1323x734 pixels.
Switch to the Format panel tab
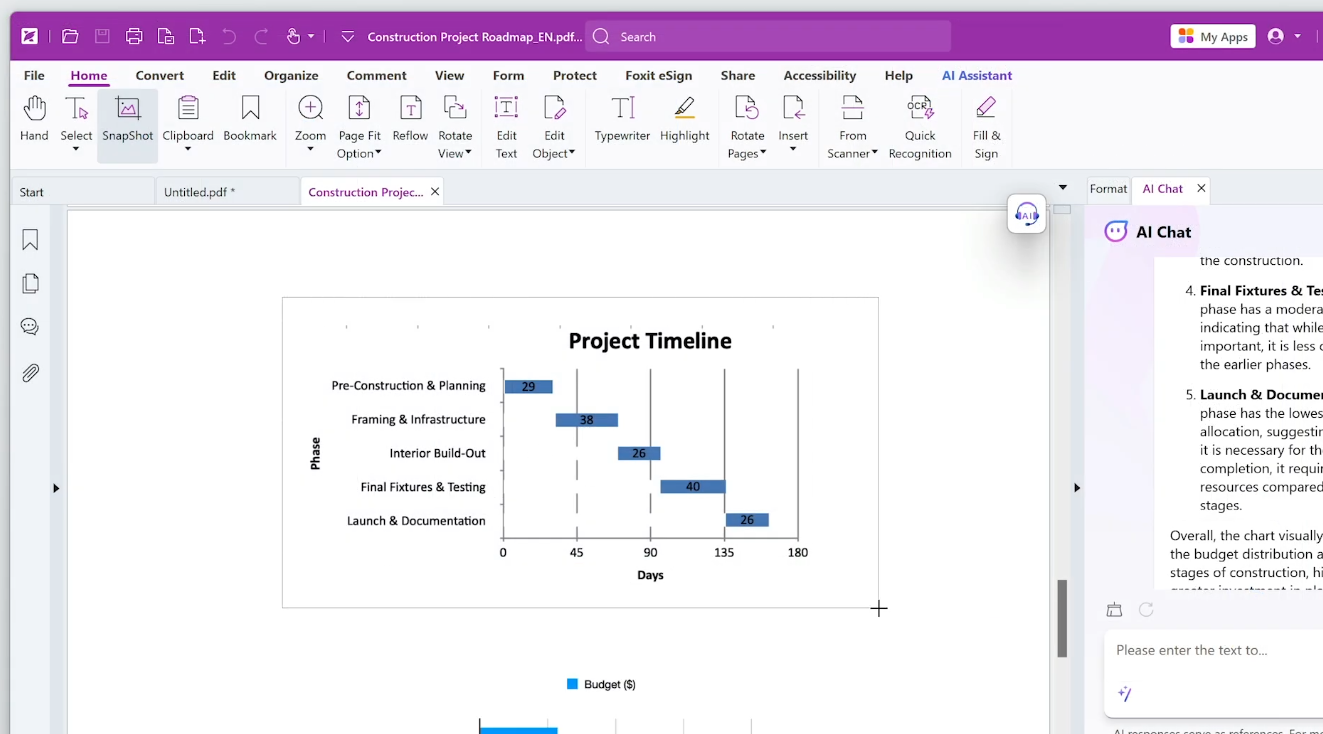[1108, 188]
